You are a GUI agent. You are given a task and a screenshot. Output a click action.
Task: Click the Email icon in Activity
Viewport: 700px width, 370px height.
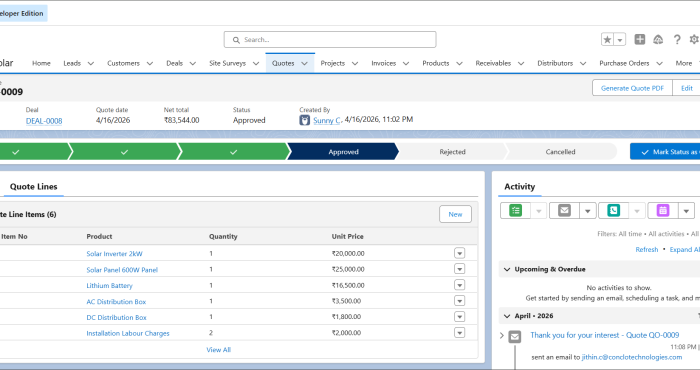(x=564, y=210)
